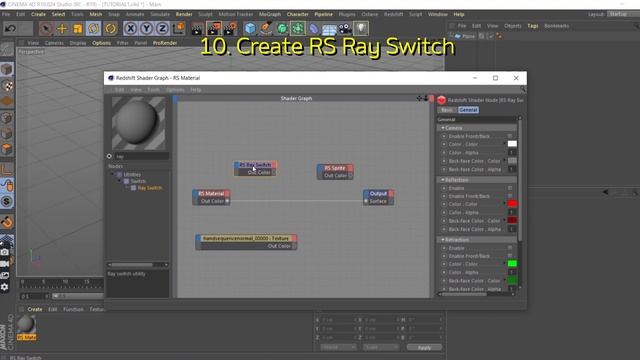
Task: Select Texture mode checkered icon
Action: point(7,85)
